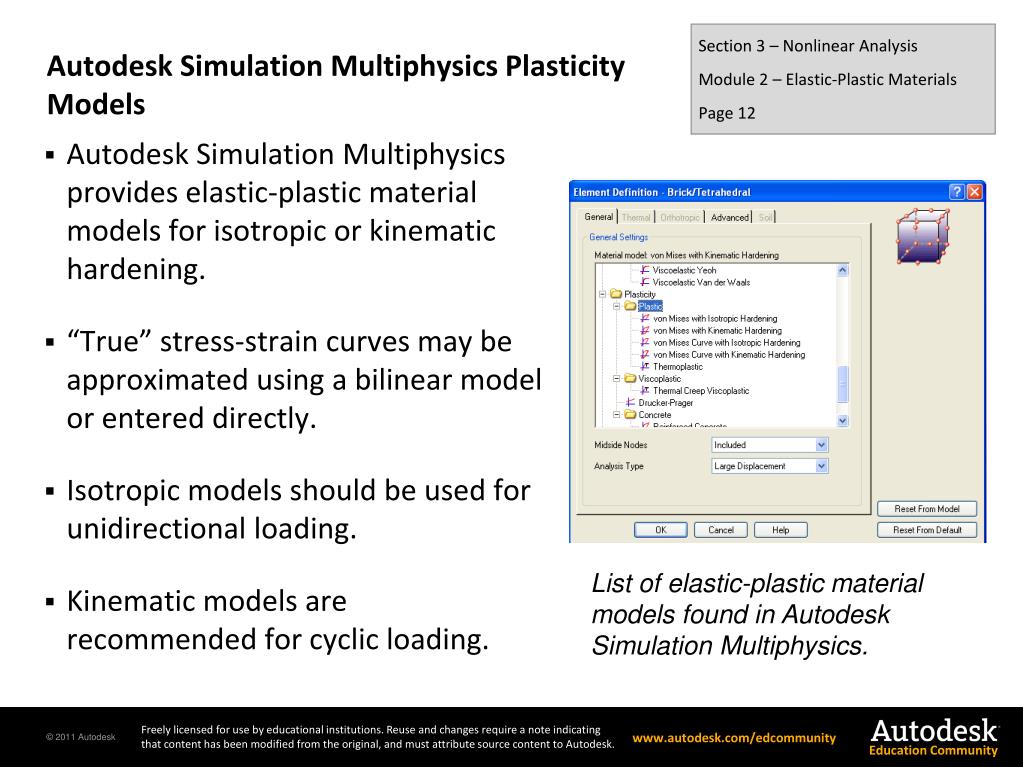Switch to the Thermal tab

(x=636, y=218)
